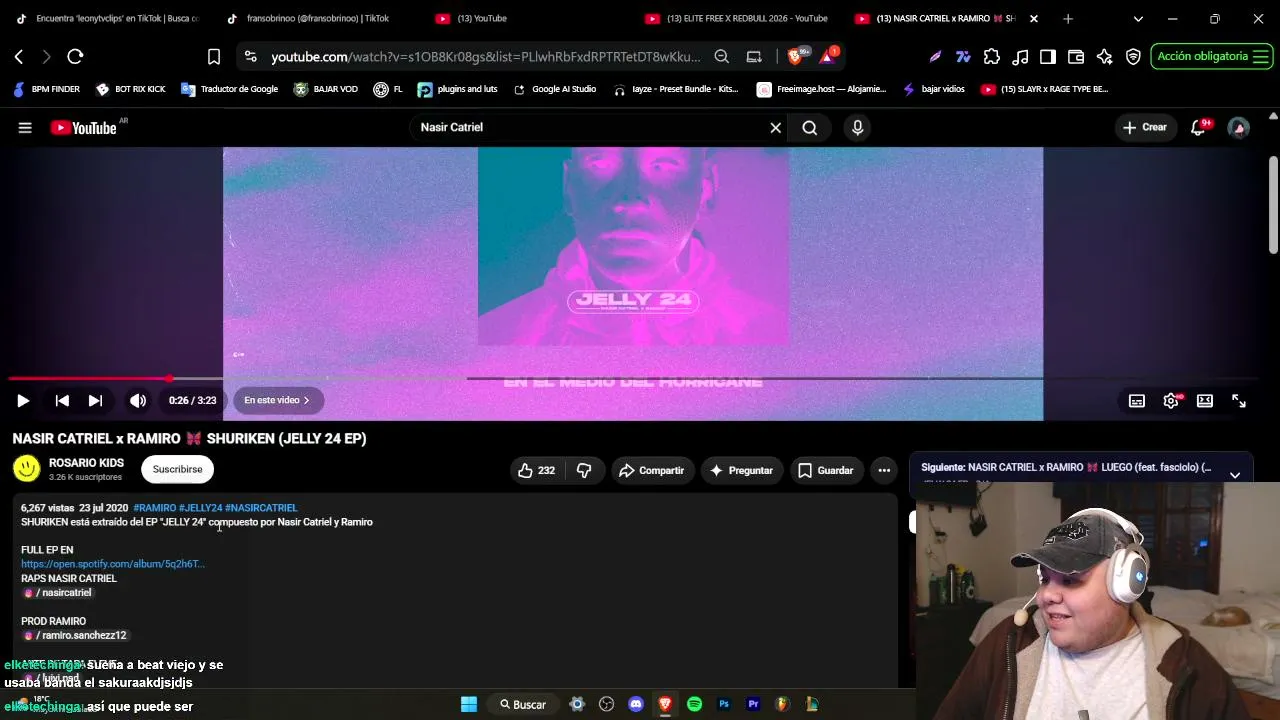Open the #JELLY24 hashtag link
Viewport: 1280px width, 720px height.
point(200,508)
